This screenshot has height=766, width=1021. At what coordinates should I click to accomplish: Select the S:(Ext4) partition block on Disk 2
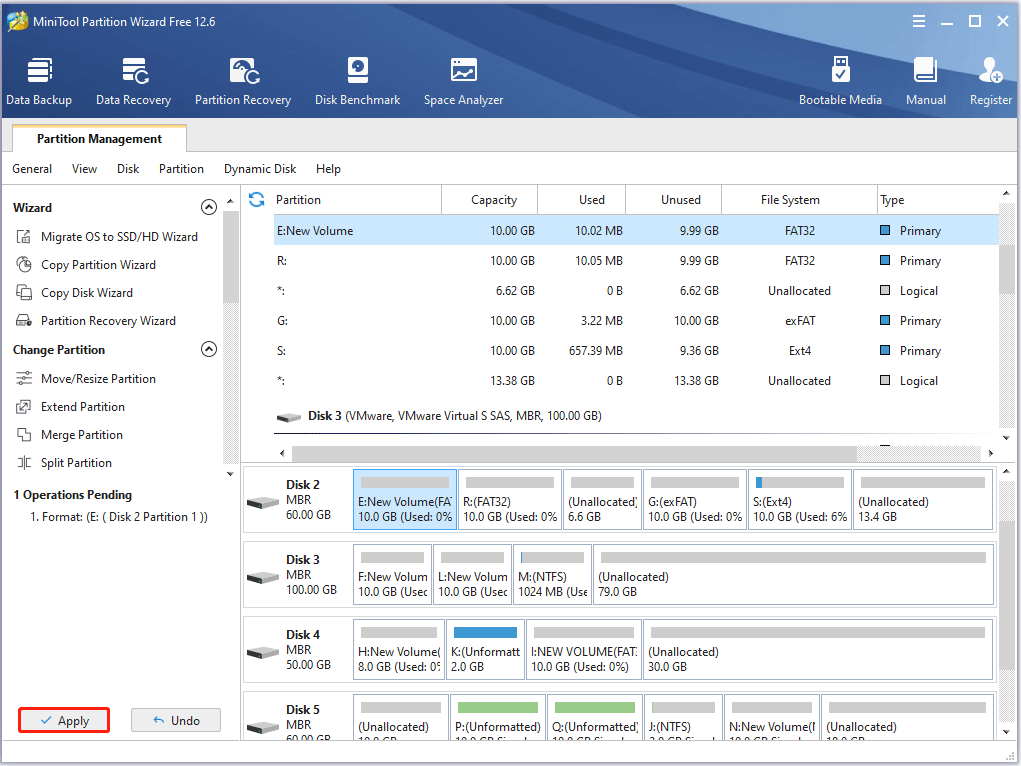[800, 500]
